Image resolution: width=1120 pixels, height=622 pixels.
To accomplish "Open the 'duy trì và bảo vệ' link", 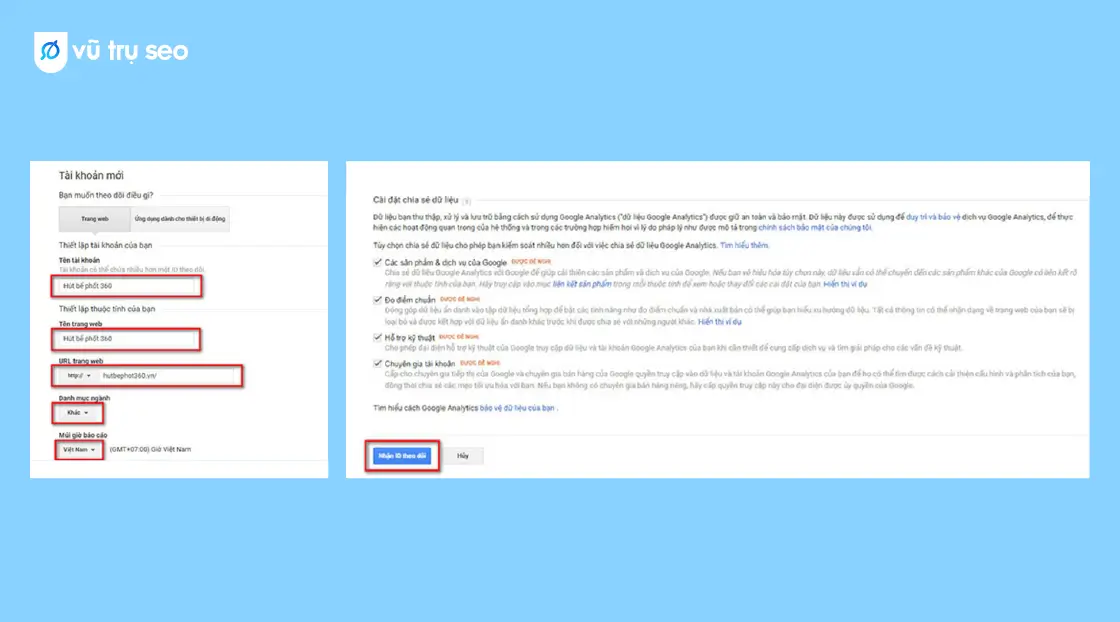I will 933,217.
